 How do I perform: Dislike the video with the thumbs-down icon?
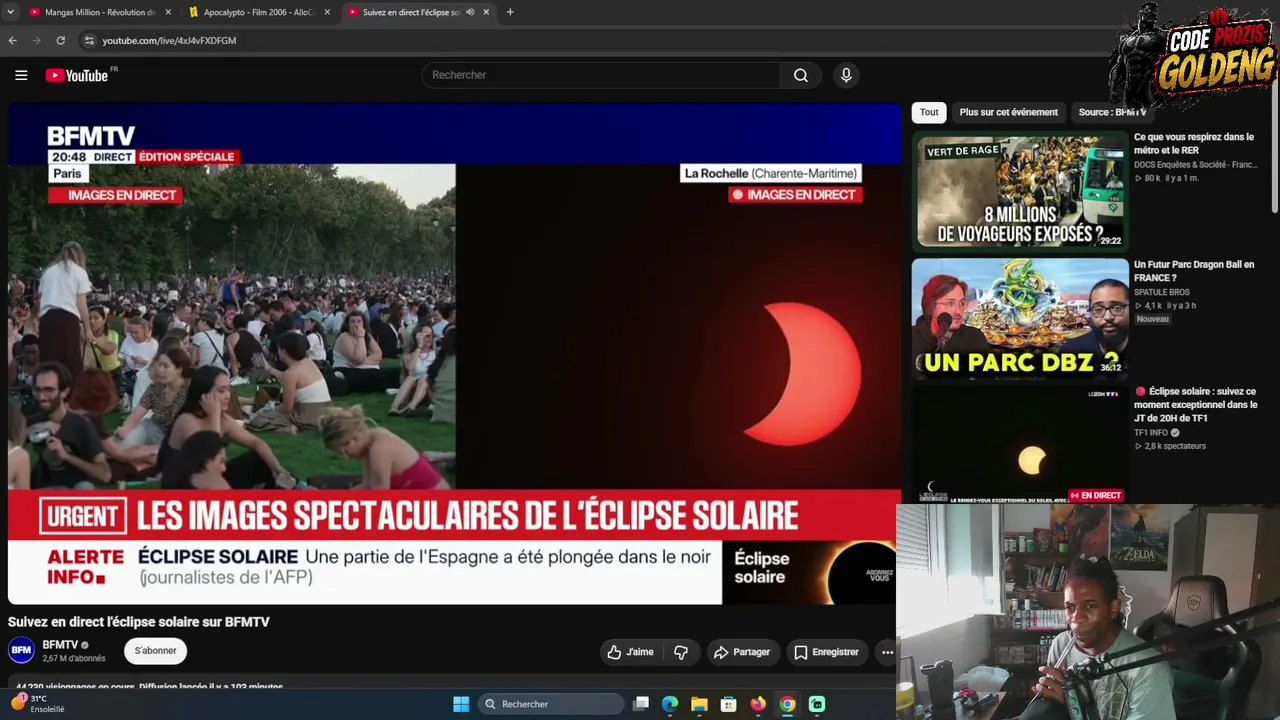click(x=681, y=652)
